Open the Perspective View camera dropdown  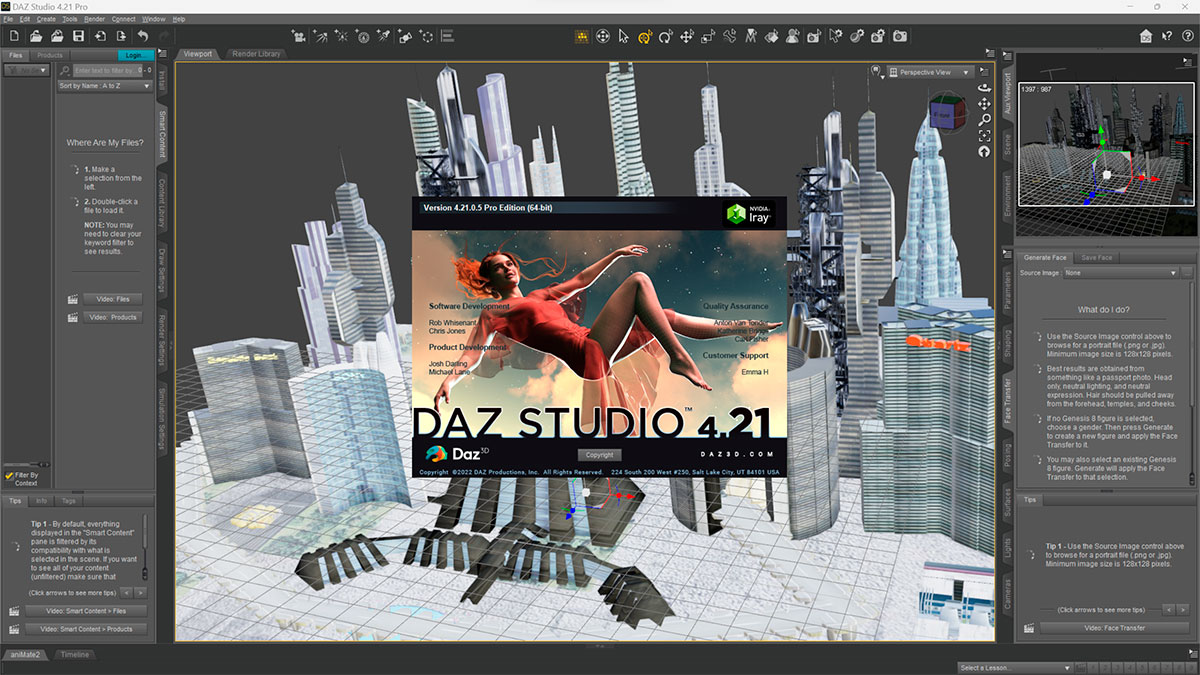click(x=931, y=72)
